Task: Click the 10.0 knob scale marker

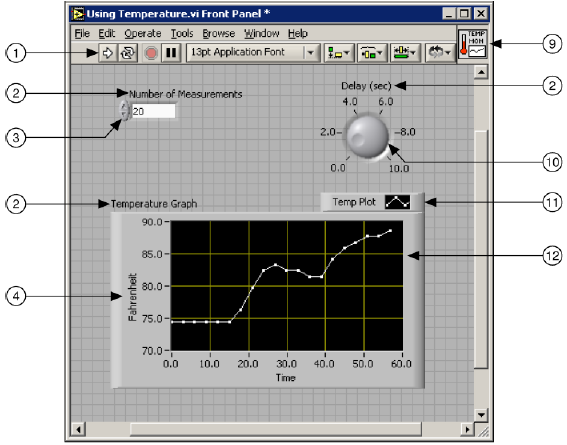Action: click(399, 168)
